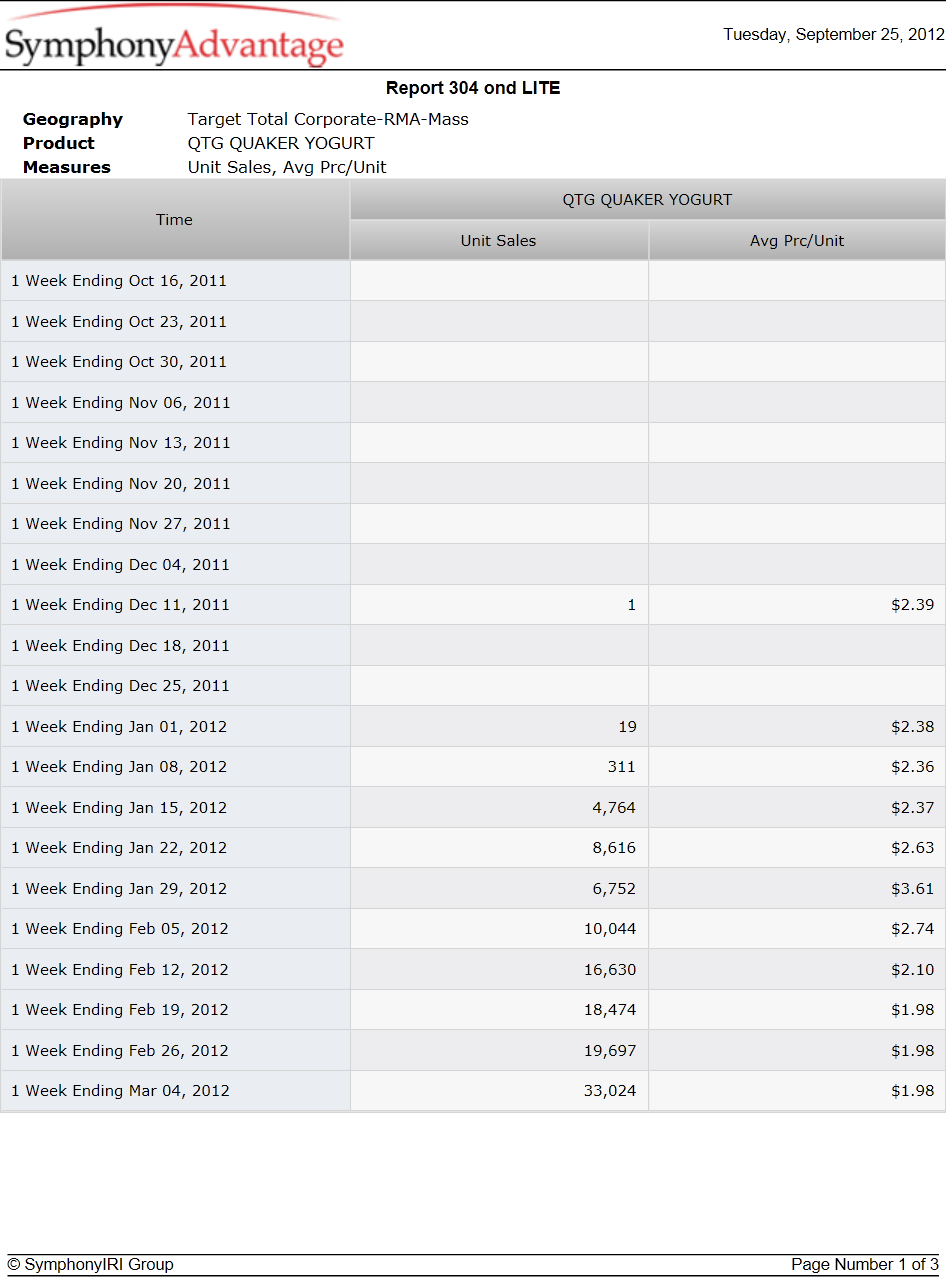Select row 1 Week Ending Oct 16, 2011

pyautogui.click(x=473, y=281)
